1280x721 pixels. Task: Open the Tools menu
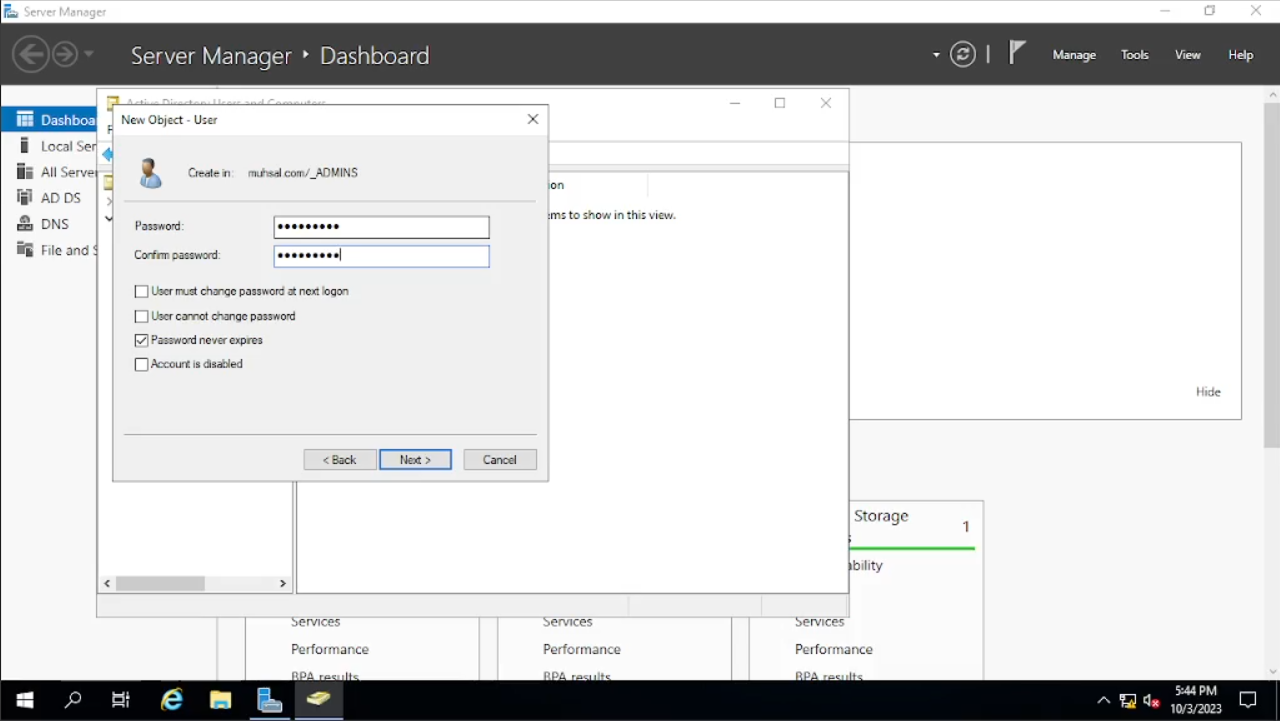pyautogui.click(x=1134, y=55)
